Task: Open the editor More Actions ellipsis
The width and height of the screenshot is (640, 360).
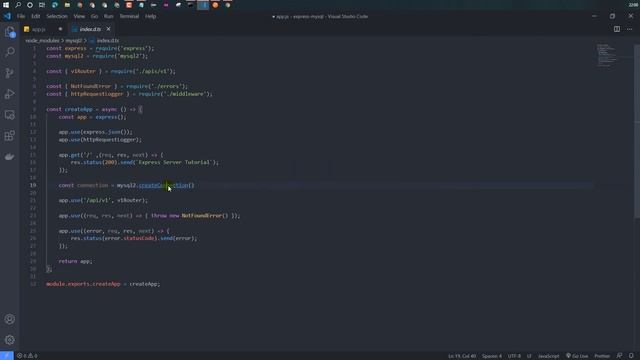Action: point(629,29)
